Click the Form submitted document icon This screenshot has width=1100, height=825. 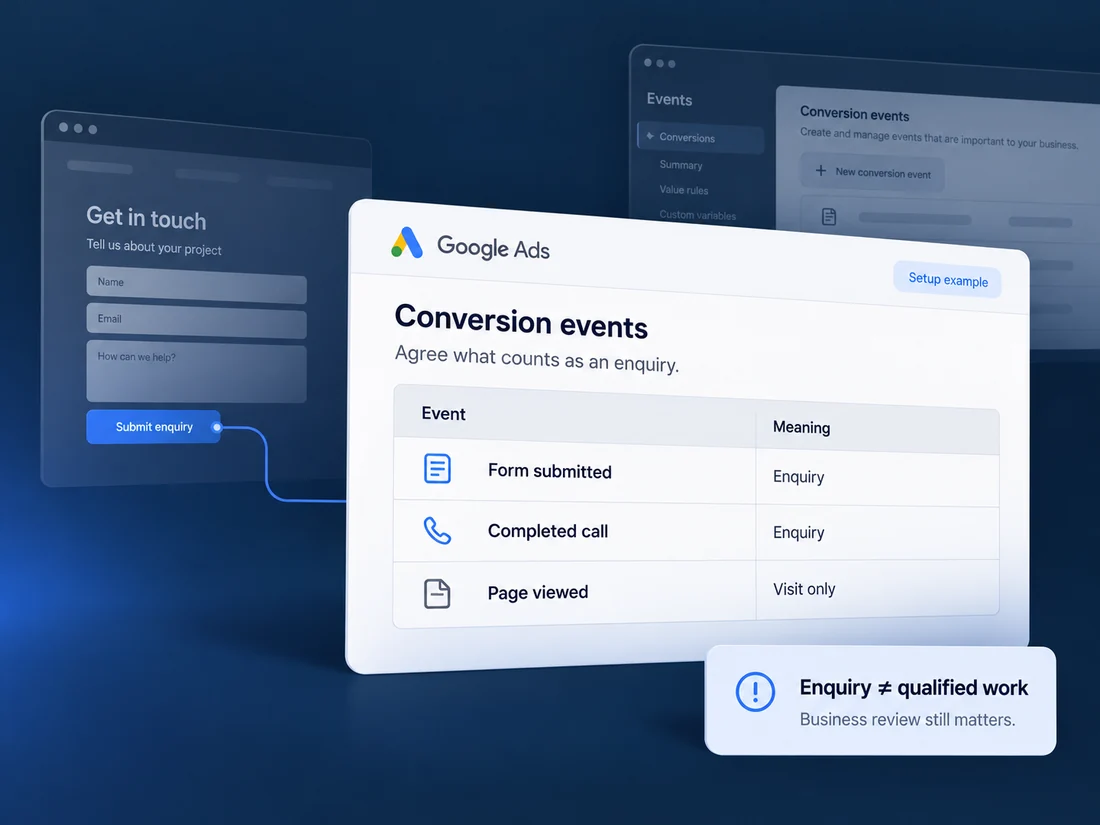(x=437, y=469)
